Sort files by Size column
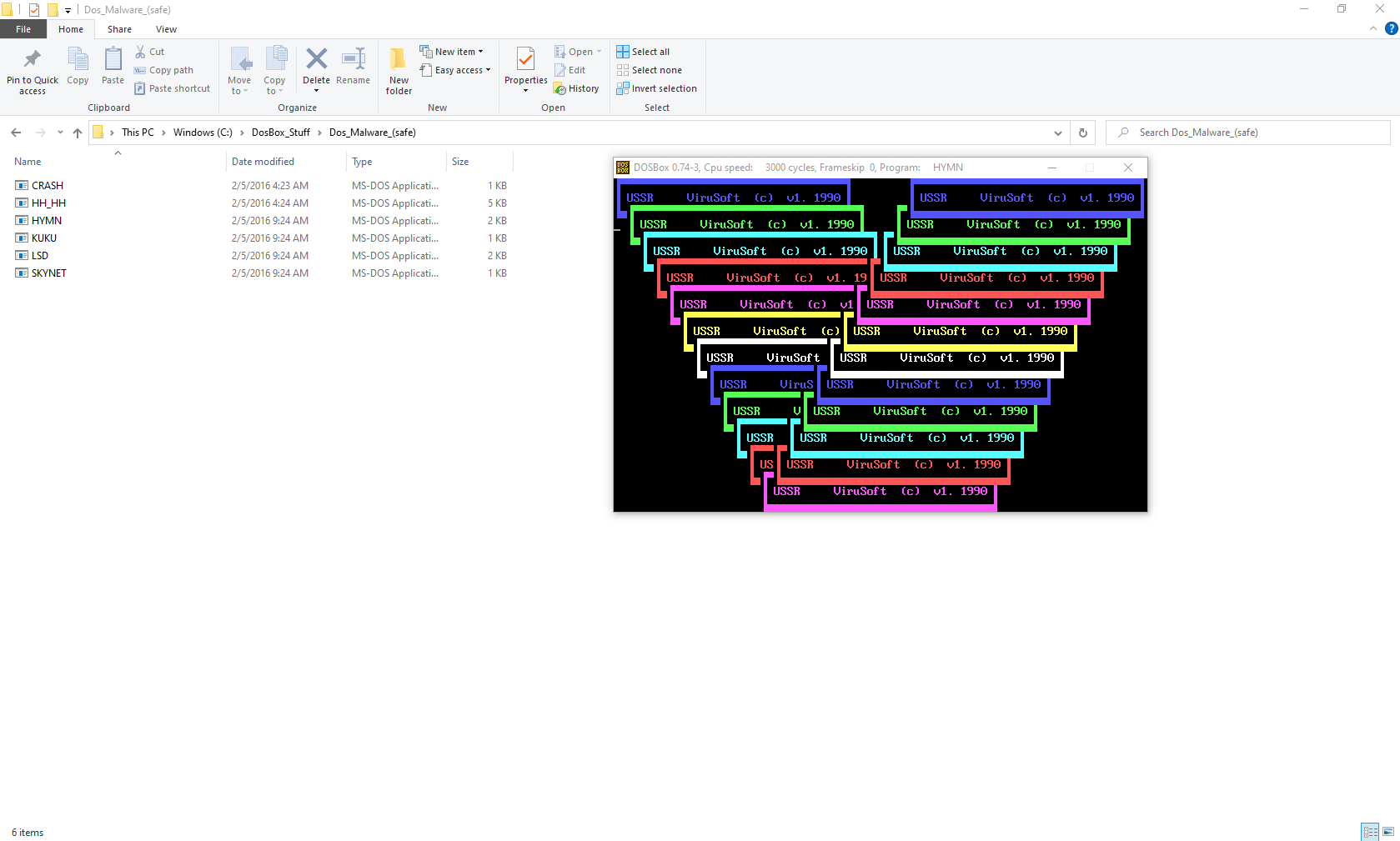The width and height of the screenshot is (1400, 841). coord(460,162)
